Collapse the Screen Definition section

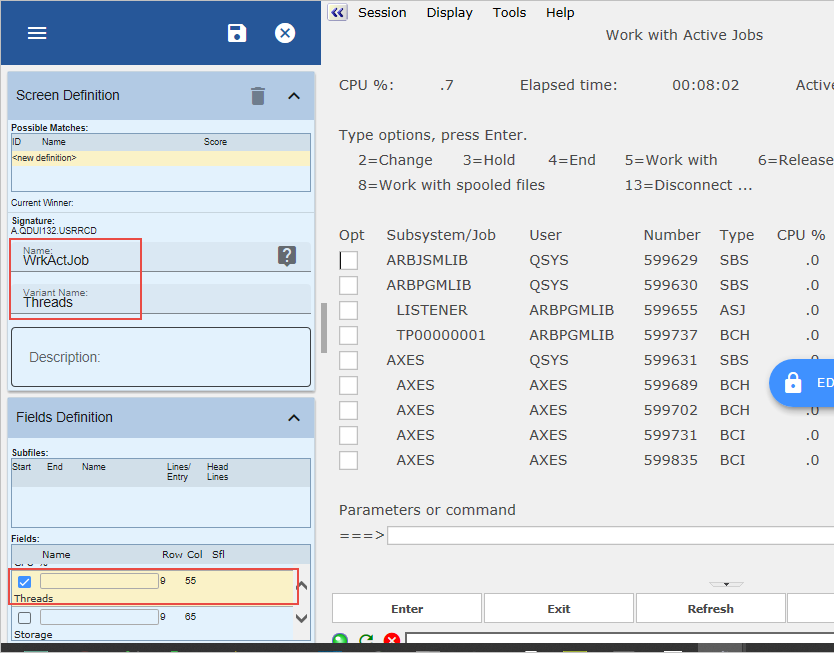[294, 96]
